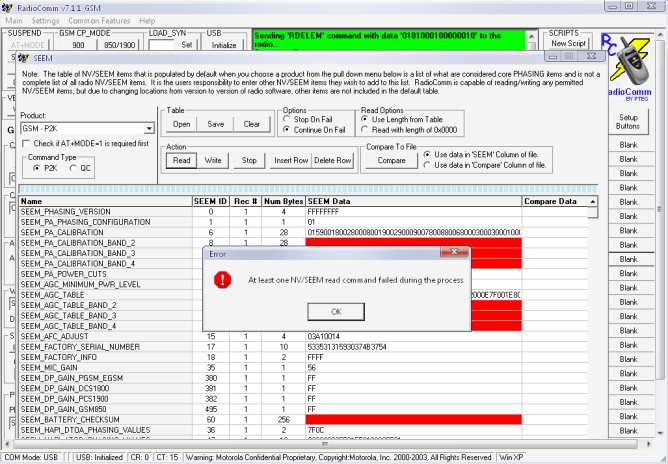Click the USB: Initialized status entry
The width and height of the screenshot is (668, 464).
click(x=99, y=457)
